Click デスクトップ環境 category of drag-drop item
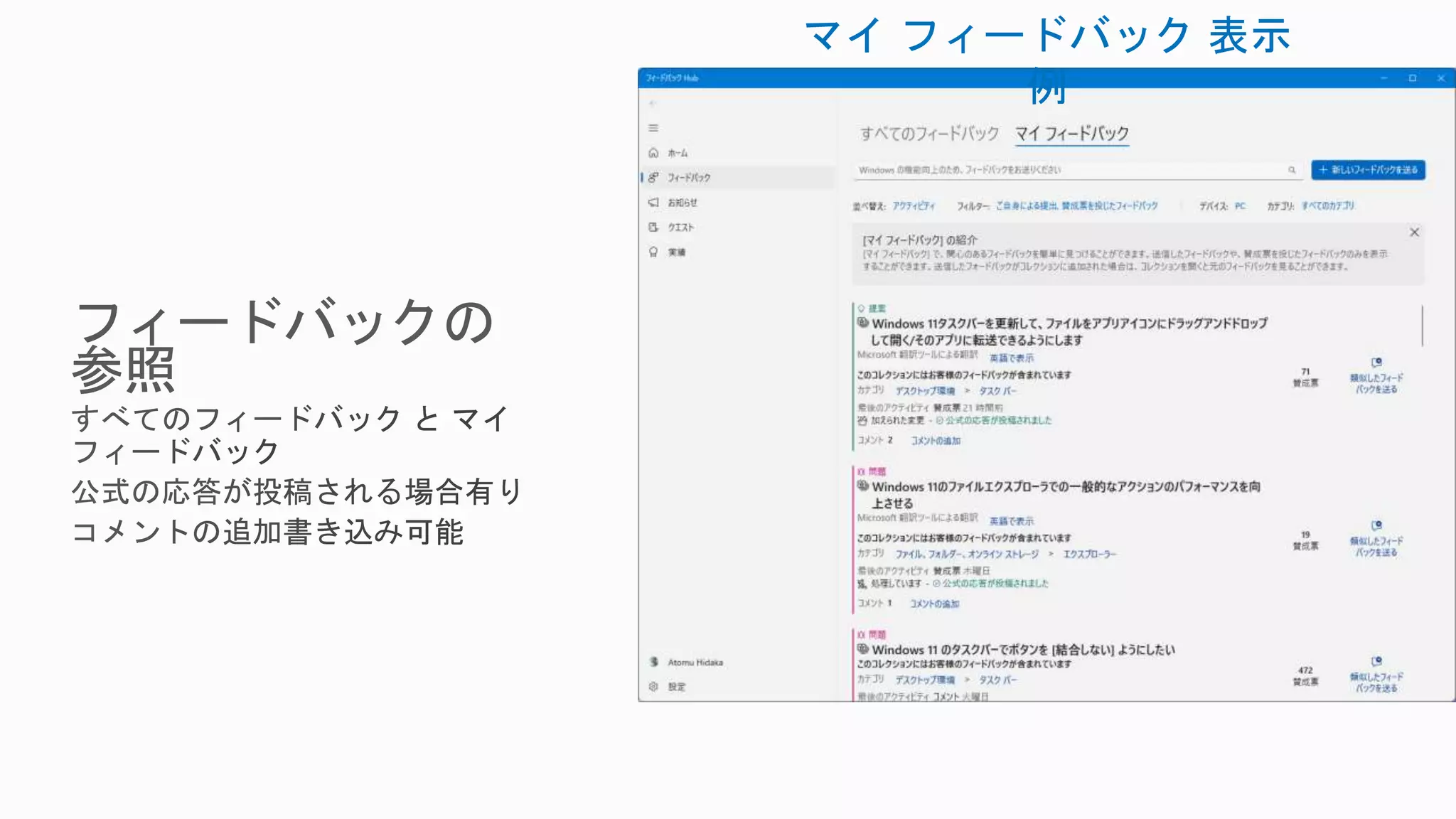The height and width of the screenshot is (819, 1456). tap(925, 391)
